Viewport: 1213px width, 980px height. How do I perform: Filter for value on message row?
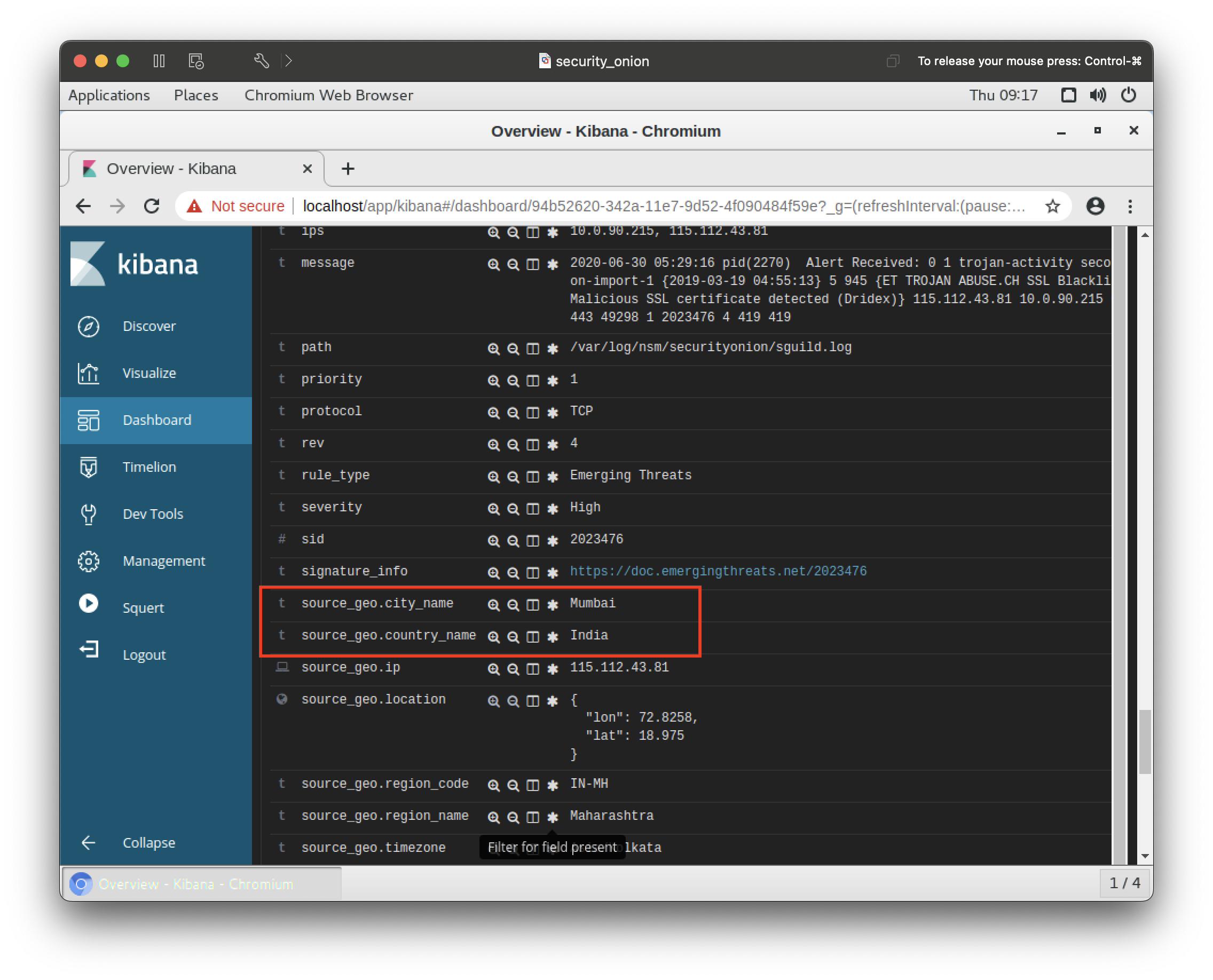(493, 265)
